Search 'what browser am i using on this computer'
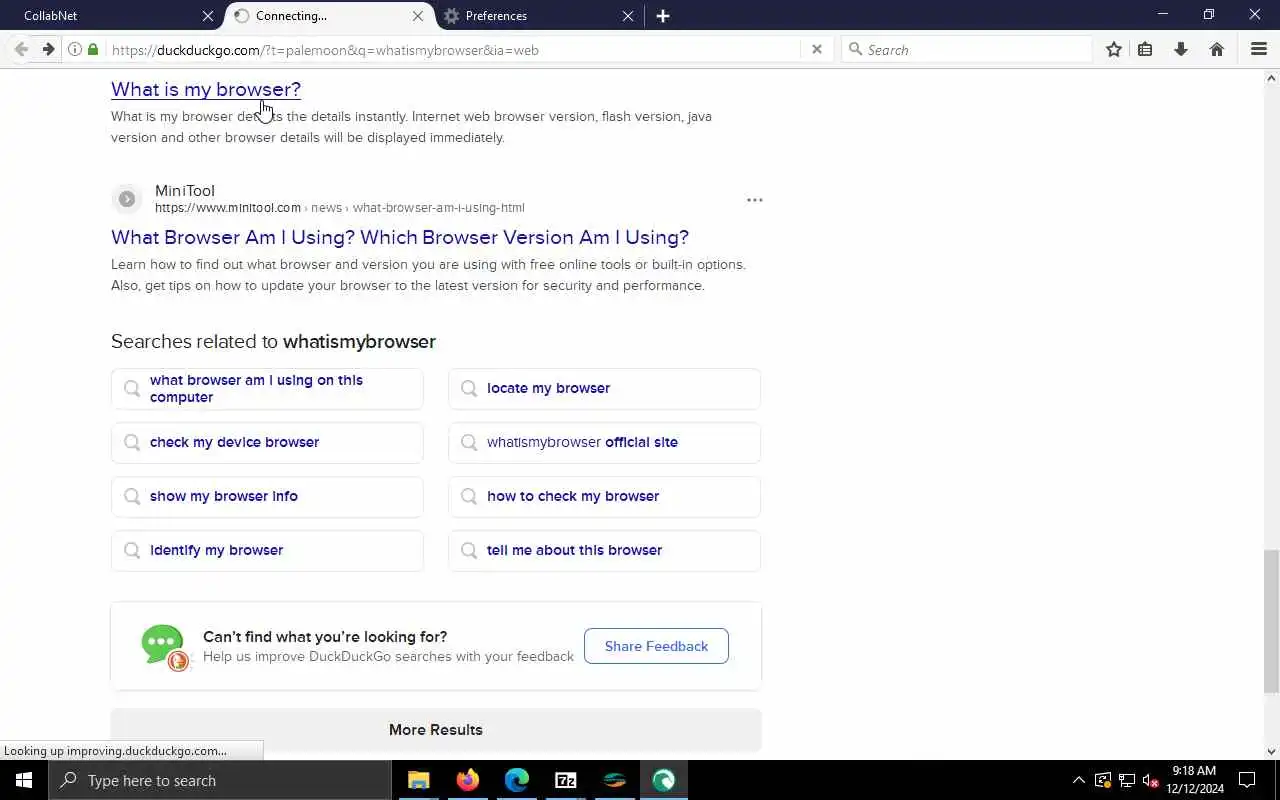Image resolution: width=1280 pixels, height=800 pixels. (267, 388)
